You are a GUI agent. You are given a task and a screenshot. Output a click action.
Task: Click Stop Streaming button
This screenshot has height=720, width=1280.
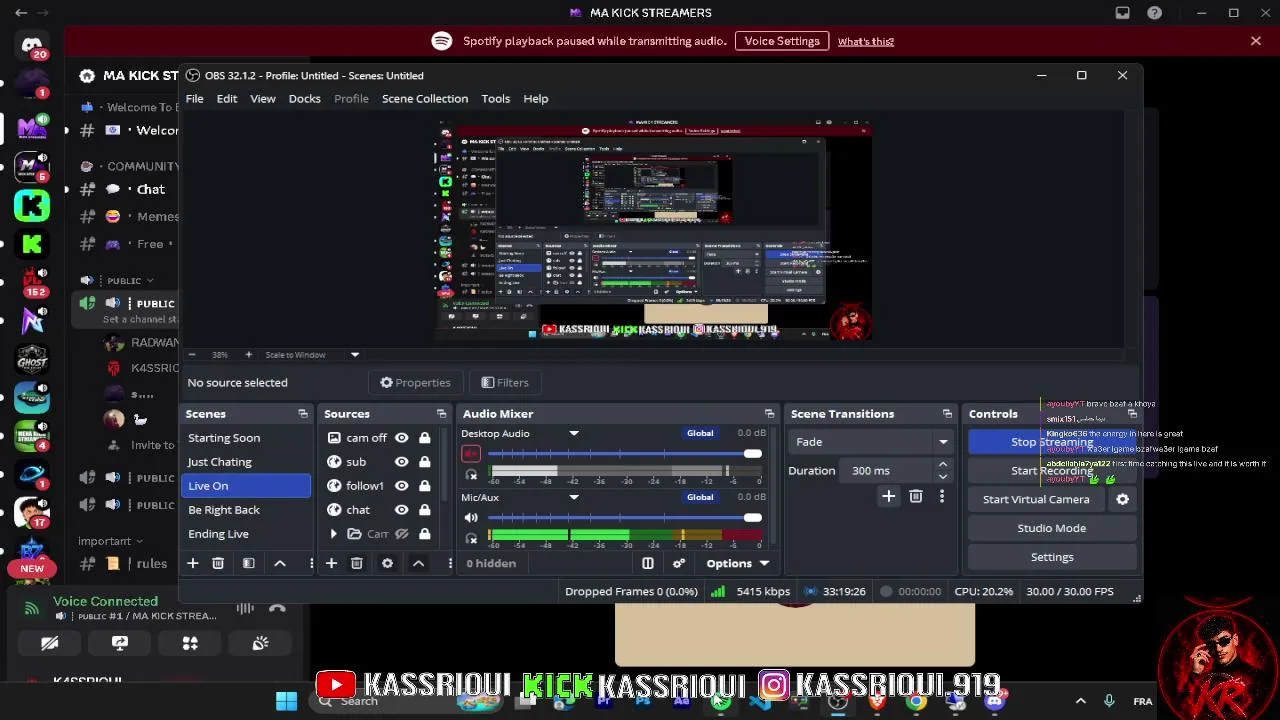[1052, 442]
